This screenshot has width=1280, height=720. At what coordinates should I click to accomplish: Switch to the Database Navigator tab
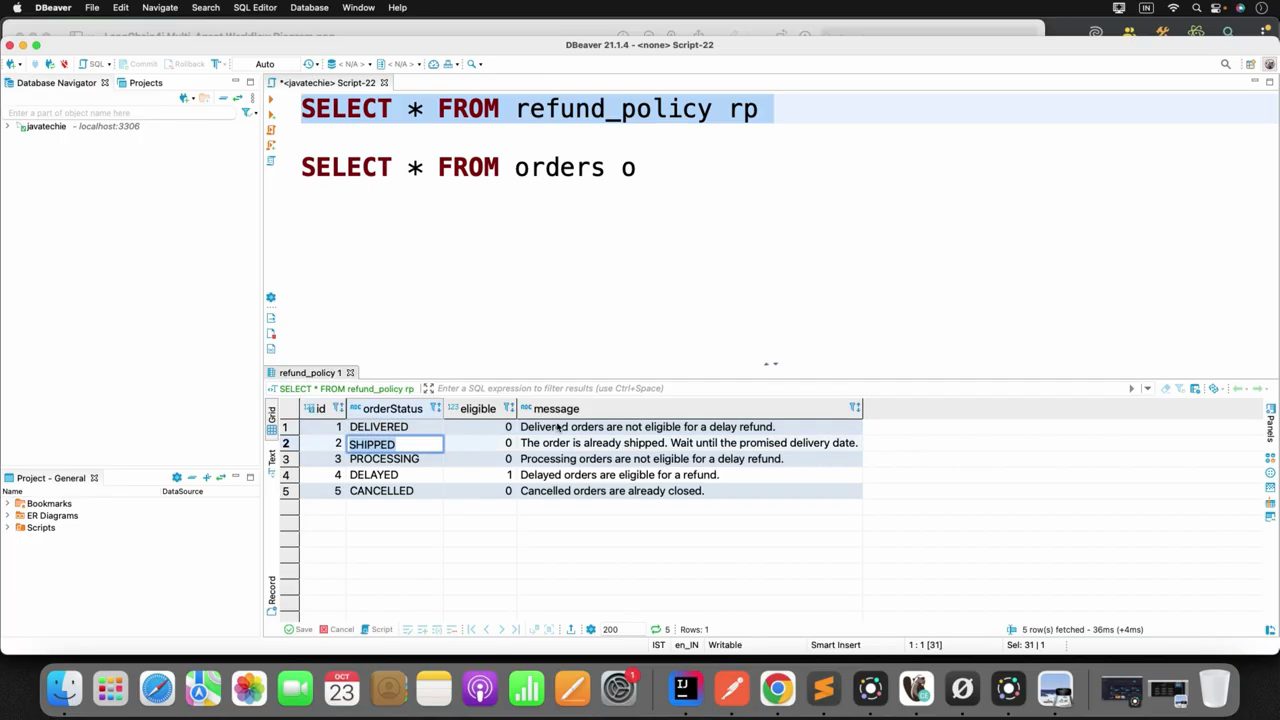(56, 83)
